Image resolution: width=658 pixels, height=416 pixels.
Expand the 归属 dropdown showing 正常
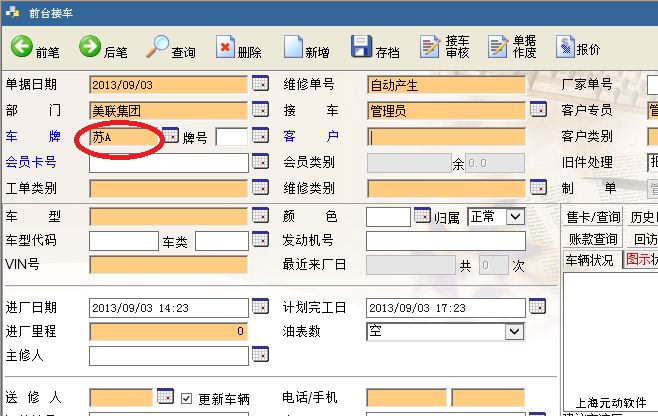click(x=515, y=216)
